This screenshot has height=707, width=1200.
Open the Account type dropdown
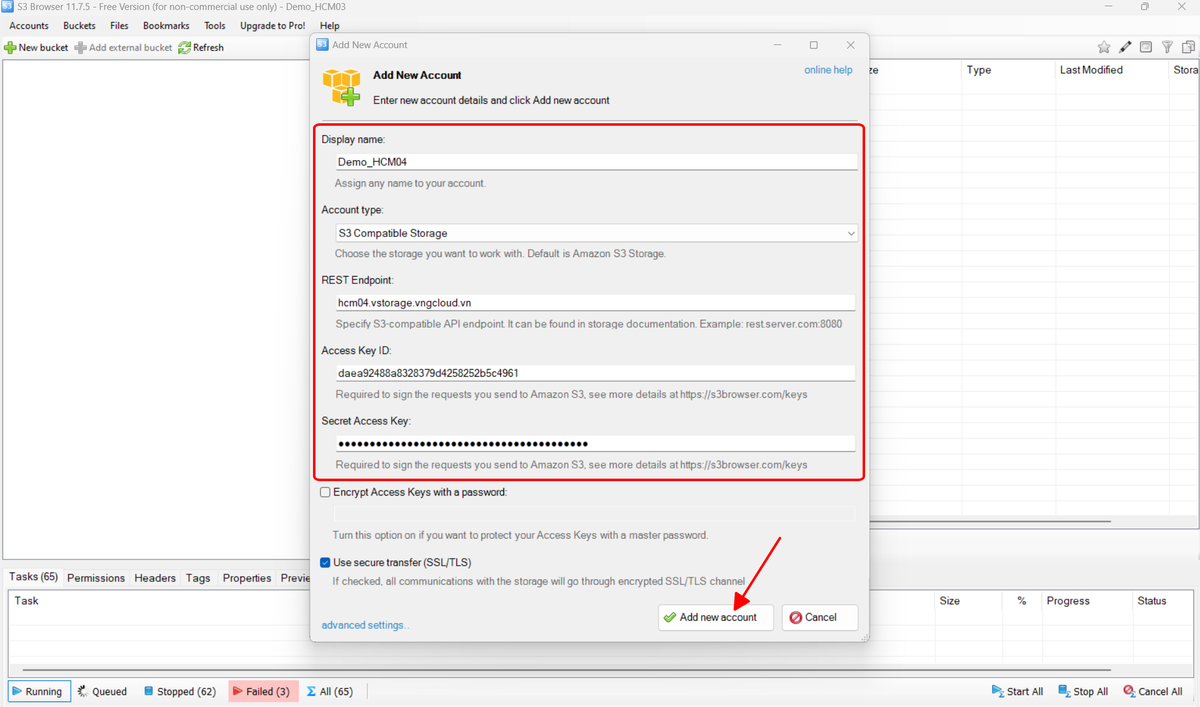pos(596,233)
